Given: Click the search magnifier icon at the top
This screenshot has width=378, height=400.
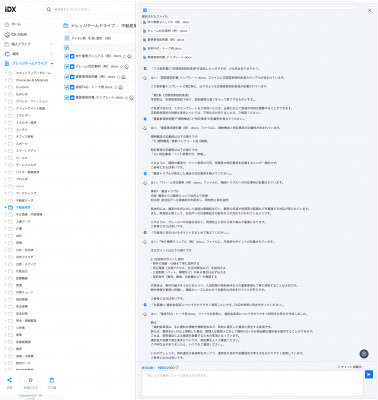Looking at the screenshot, I should pyautogui.click(x=49, y=10).
